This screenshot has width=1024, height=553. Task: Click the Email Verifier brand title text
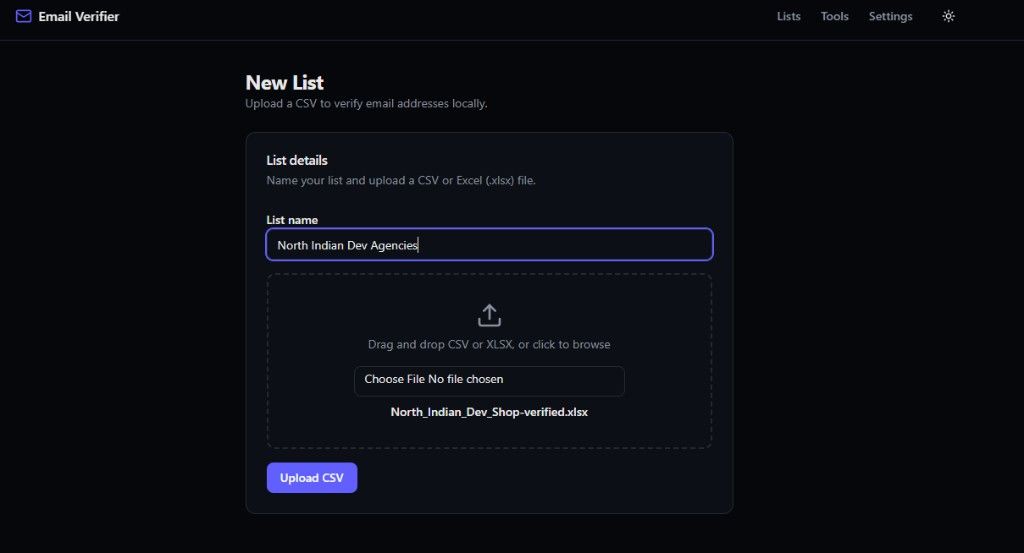[x=78, y=16]
